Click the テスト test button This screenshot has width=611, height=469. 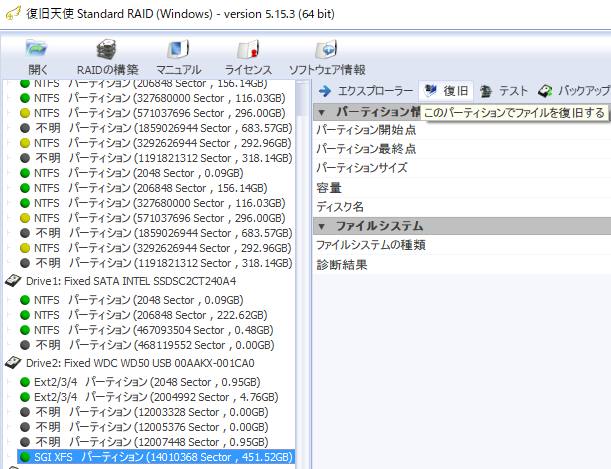point(505,91)
